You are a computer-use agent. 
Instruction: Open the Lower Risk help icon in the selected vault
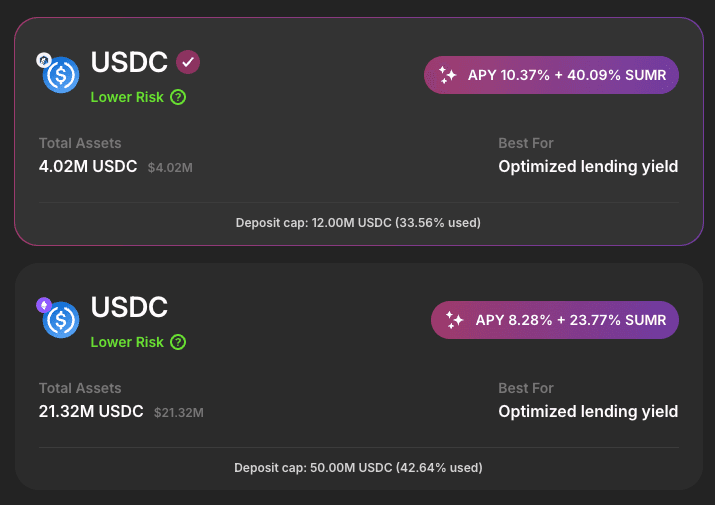[x=178, y=97]
